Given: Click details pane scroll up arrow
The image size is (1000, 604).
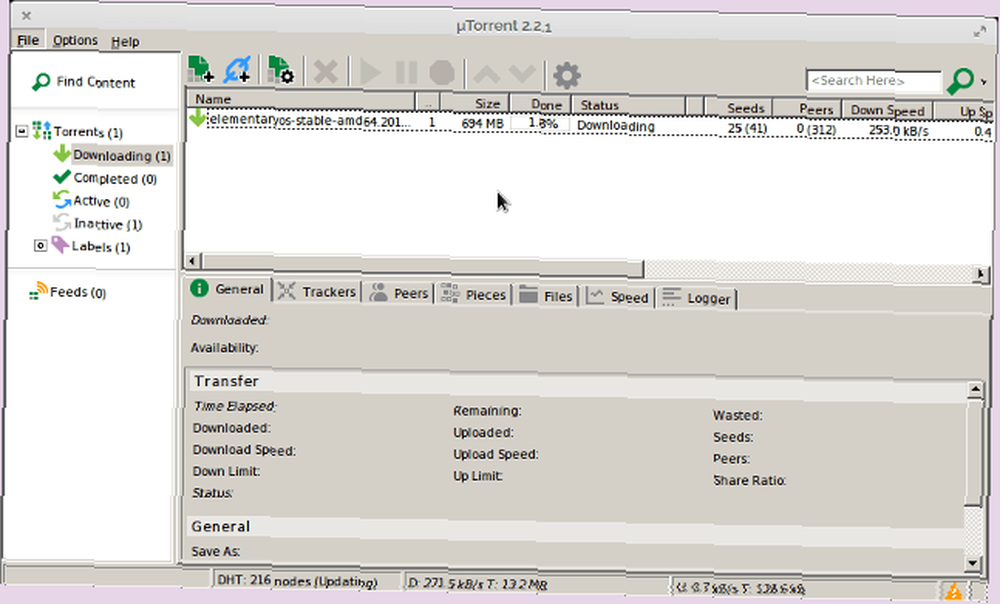Looking at the screenshot, I should point(974,388).
